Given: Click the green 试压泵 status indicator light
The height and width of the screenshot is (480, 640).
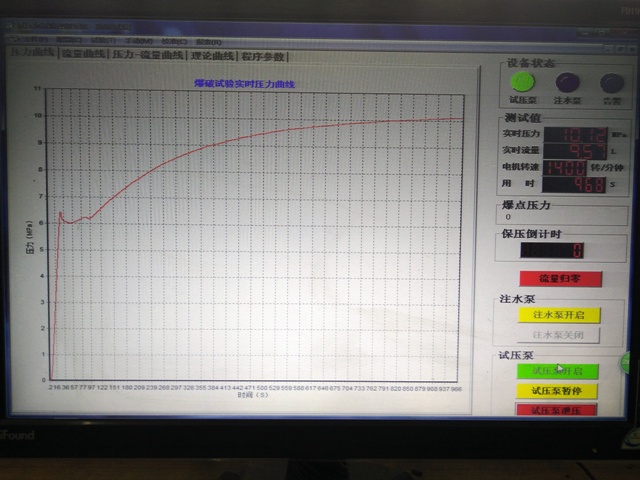Looking at the screenshot, I should pyautogui.click(x=524, y=84).
